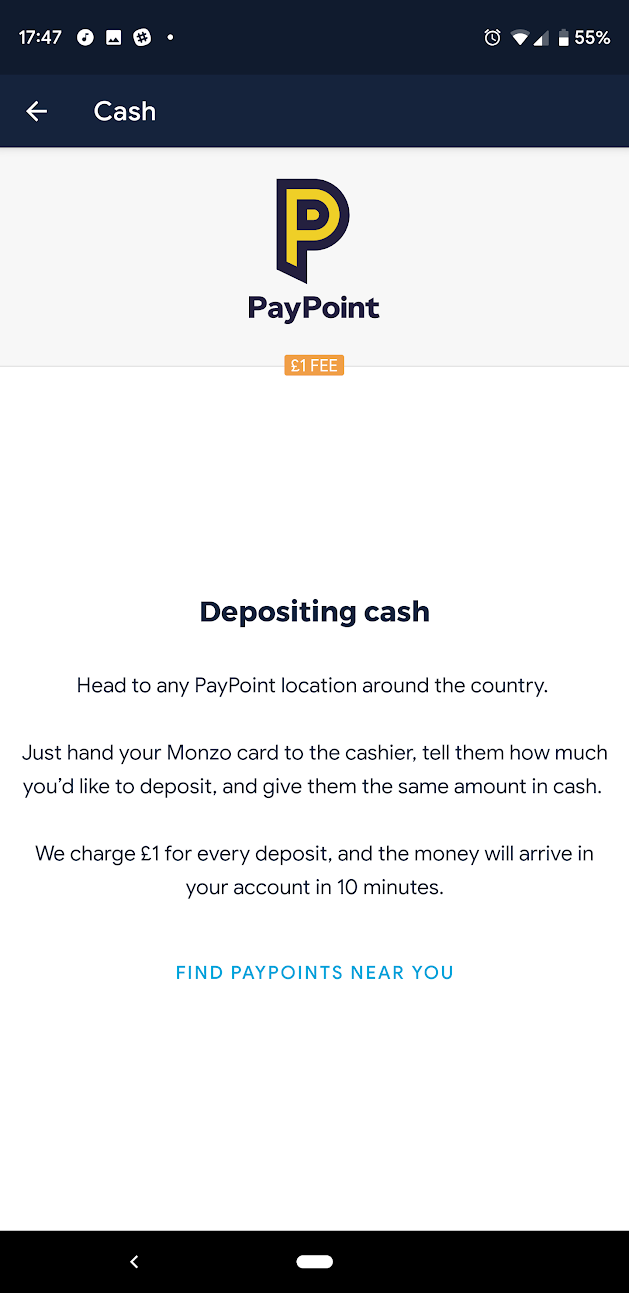Tap the home pill navigation button

tap(314, 1262)
